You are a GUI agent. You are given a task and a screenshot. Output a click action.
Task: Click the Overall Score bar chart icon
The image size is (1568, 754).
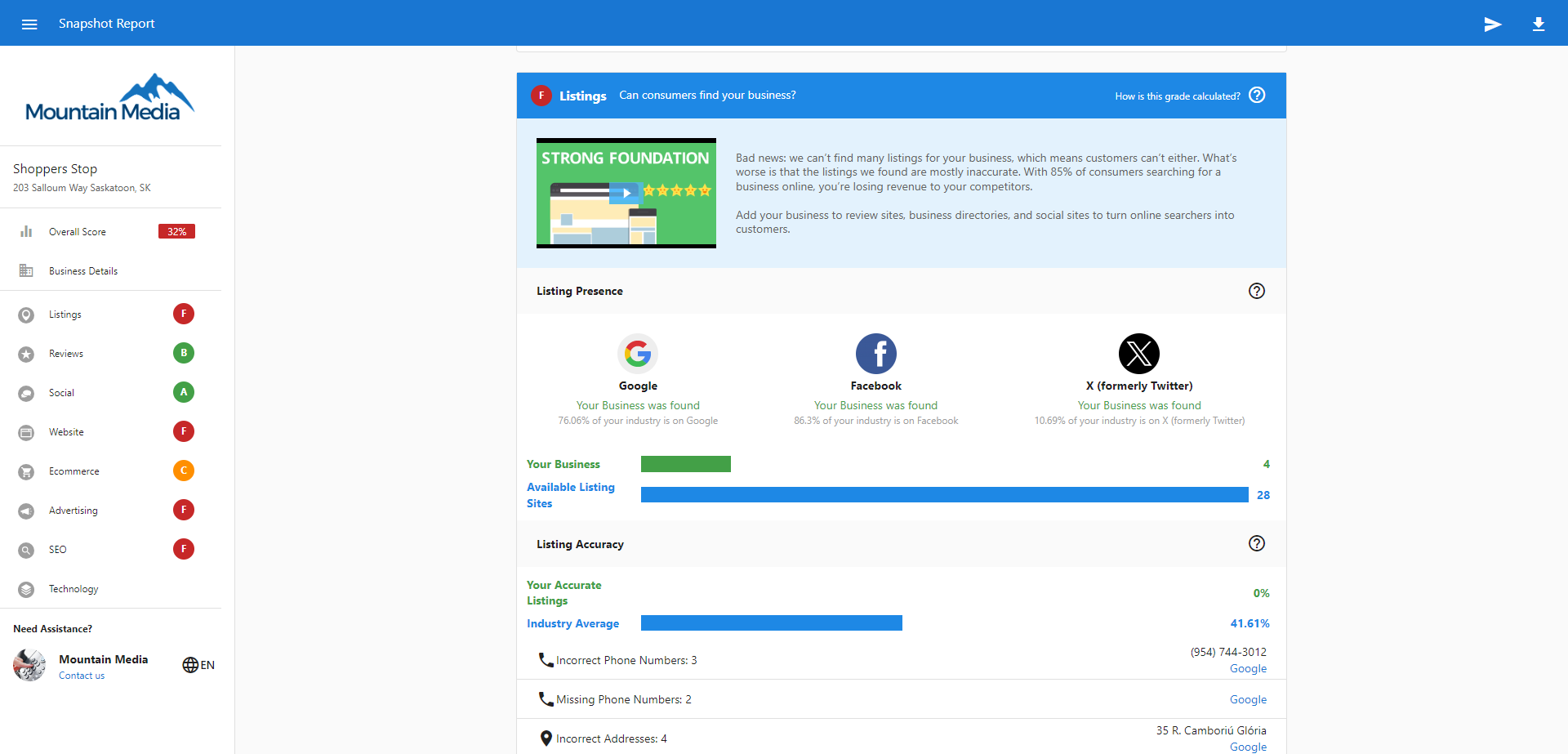[x=26, y=232]
